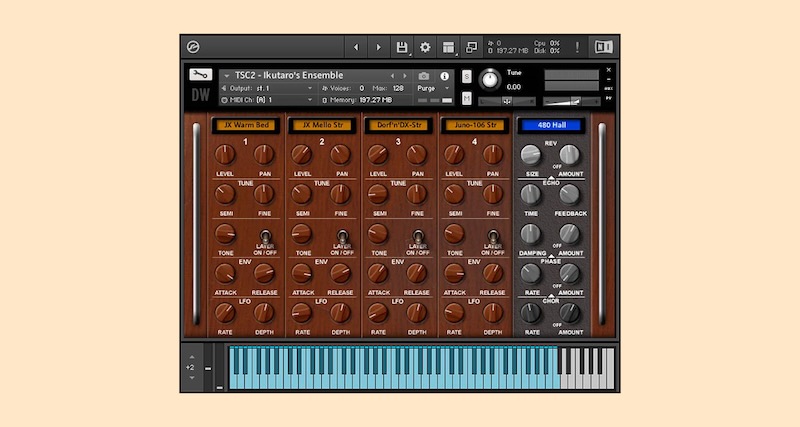The image size is (800, 427).
Task: Open the settings gear options
Action: [425, 47]
